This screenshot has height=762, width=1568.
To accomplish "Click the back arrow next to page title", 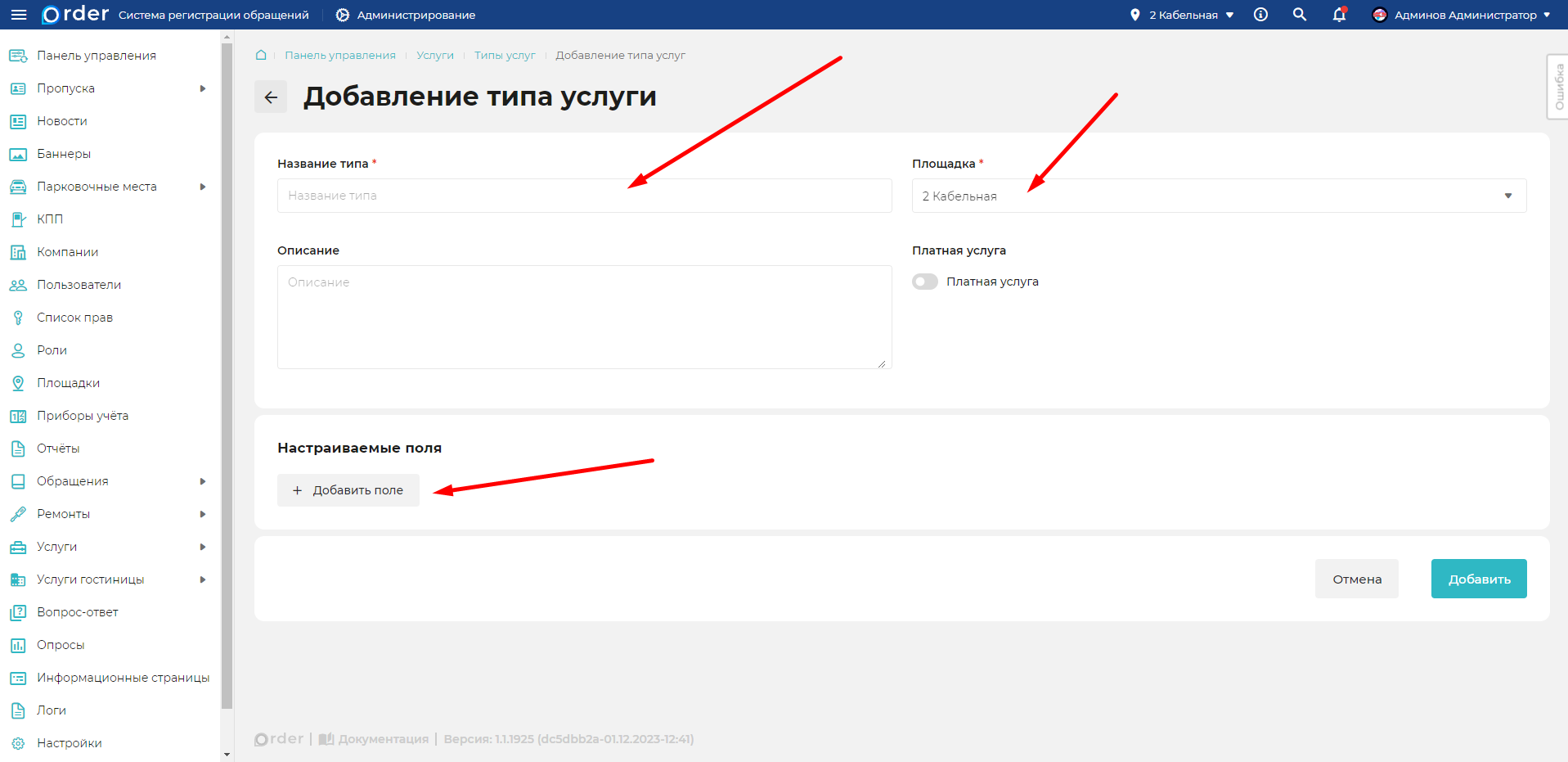I will point(270,97).
